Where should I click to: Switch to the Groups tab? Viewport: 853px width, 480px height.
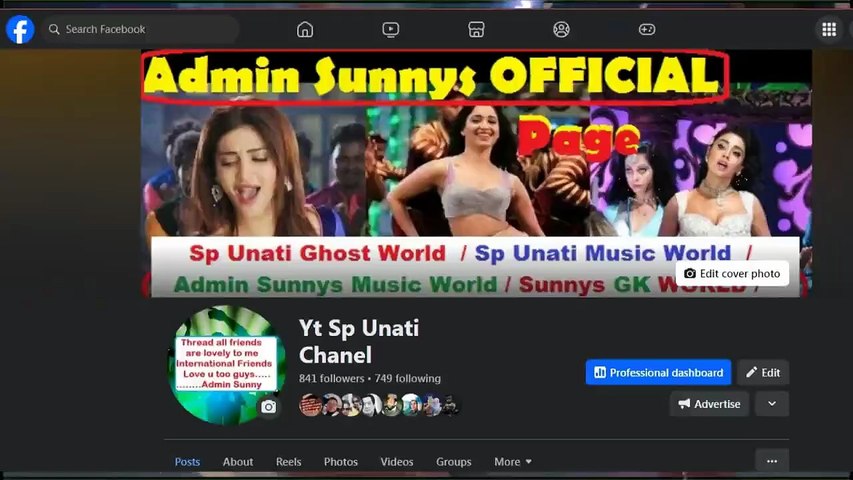[x=453, y=461]
